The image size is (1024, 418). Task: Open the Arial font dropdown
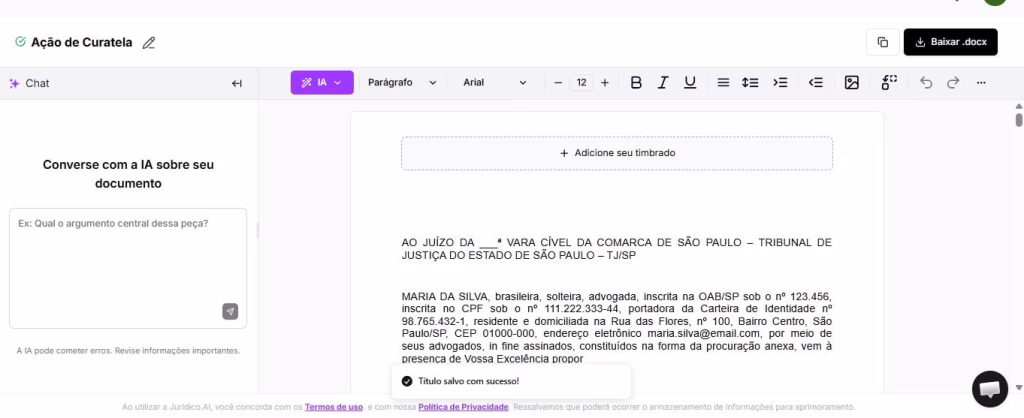pyautogui.click(x=494, y=83)
